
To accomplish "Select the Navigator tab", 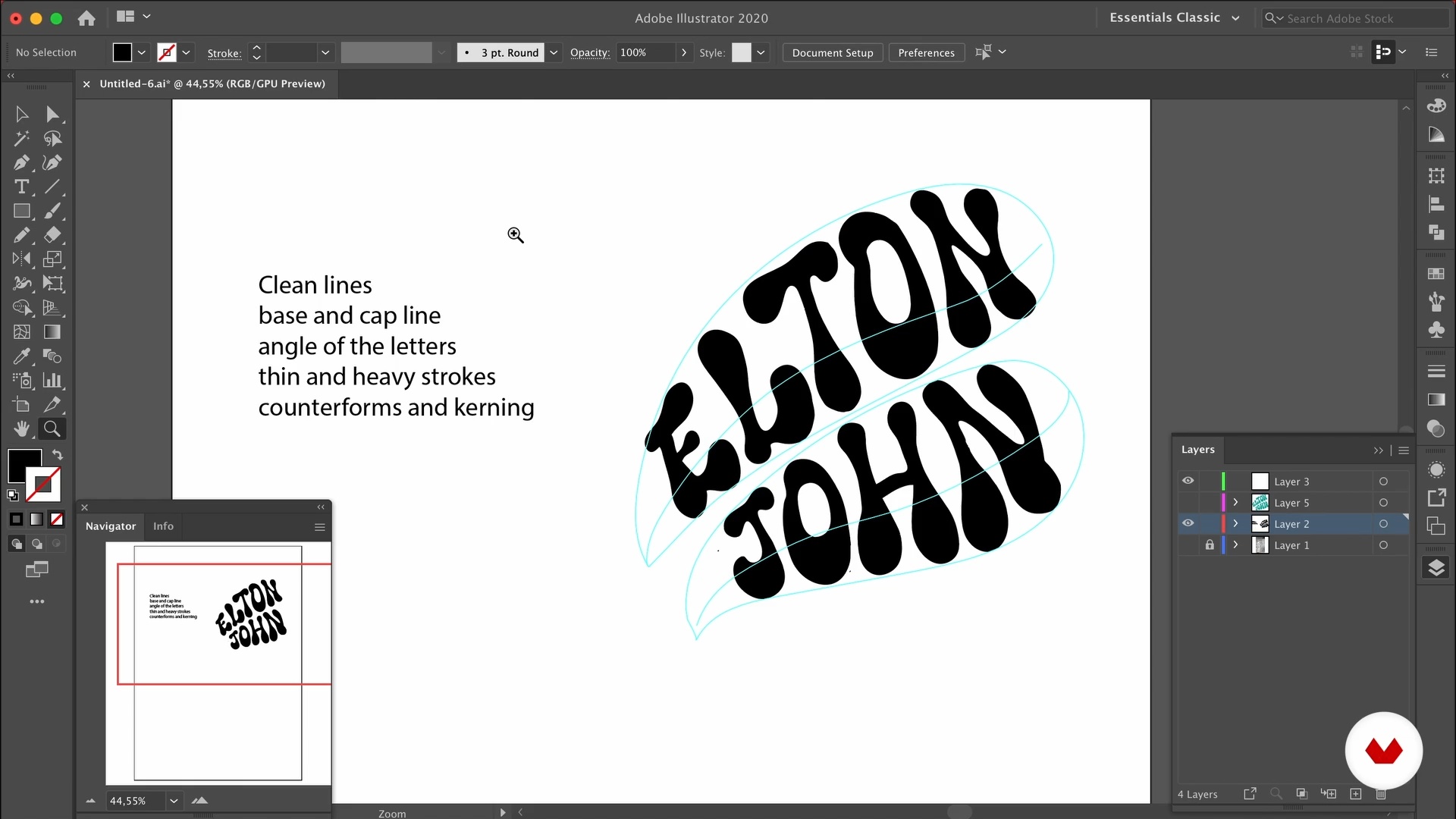I will click(111, 526).
